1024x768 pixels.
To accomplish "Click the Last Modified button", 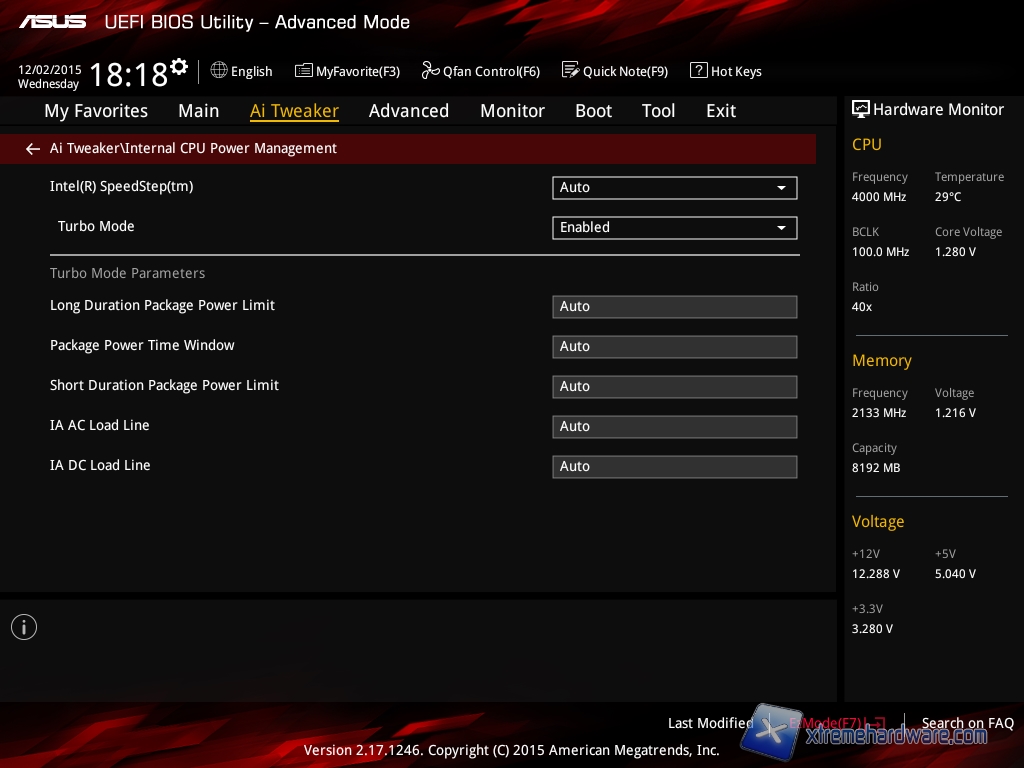I will pos(710,723).
